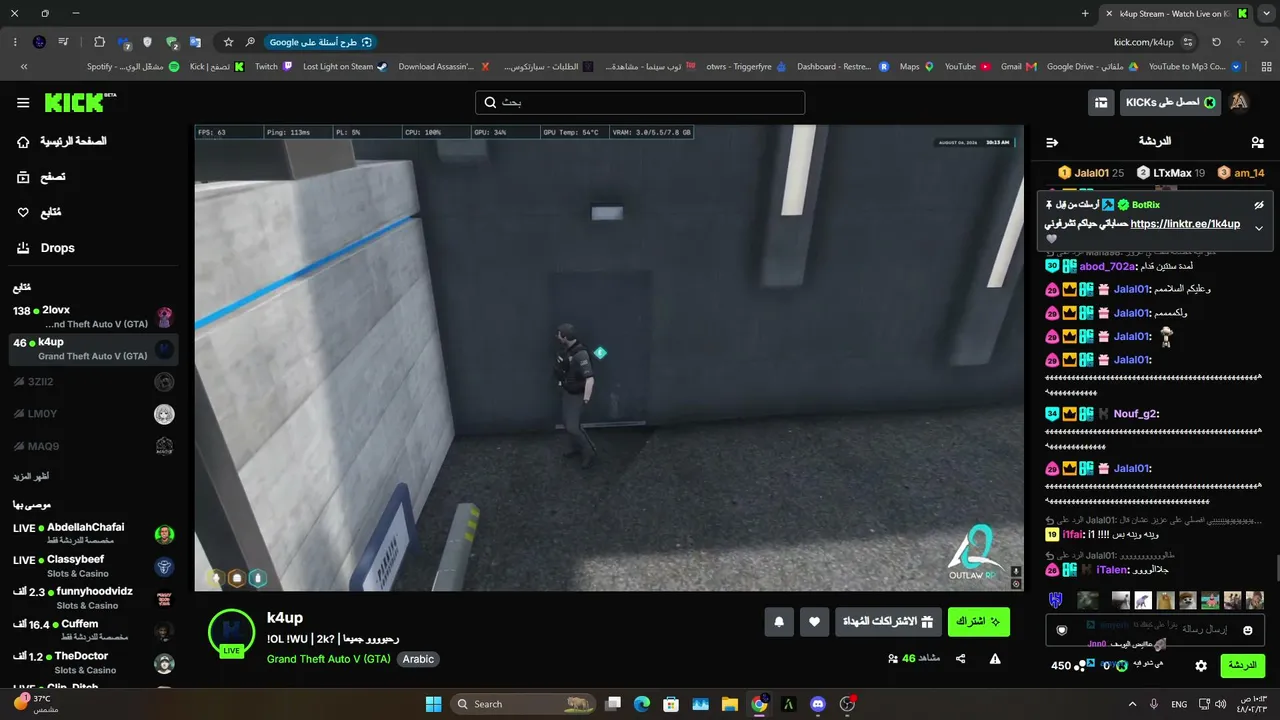Open the YouTube bookmark

tap(968, 67)
